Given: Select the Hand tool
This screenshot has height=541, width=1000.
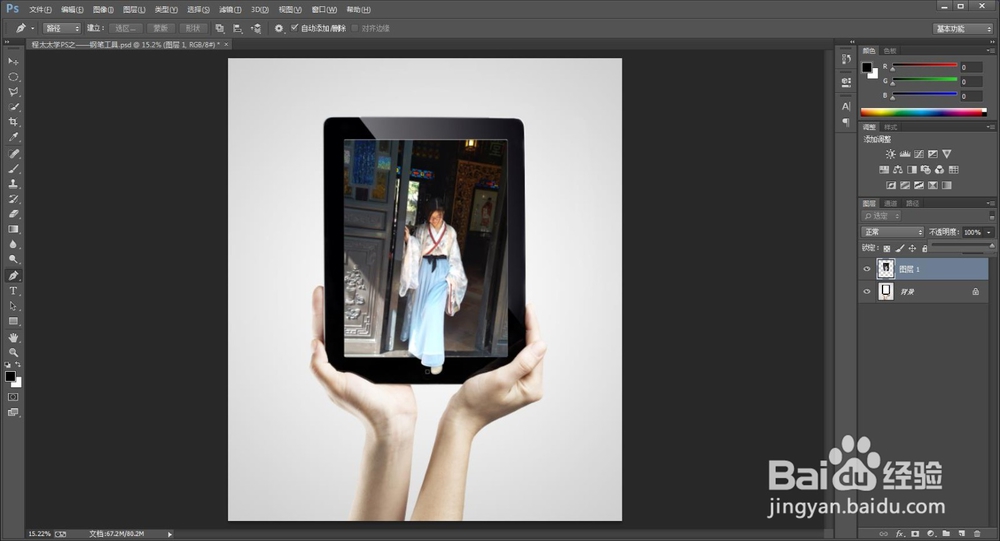Looking at the screenshot, I should (13, 337).
